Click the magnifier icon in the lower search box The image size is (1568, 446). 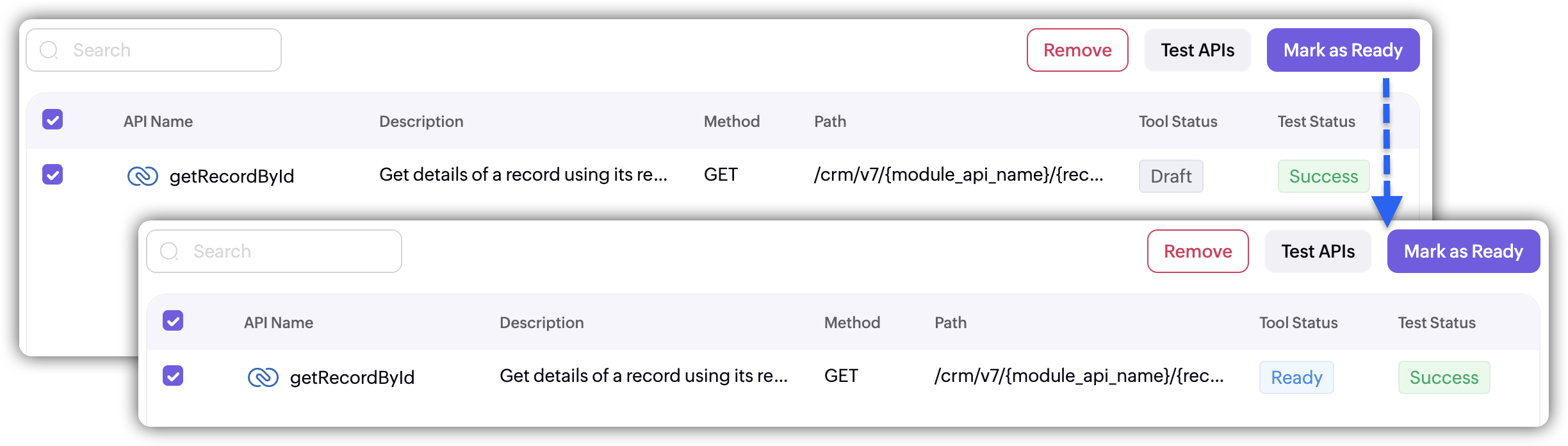click(169, 251)
